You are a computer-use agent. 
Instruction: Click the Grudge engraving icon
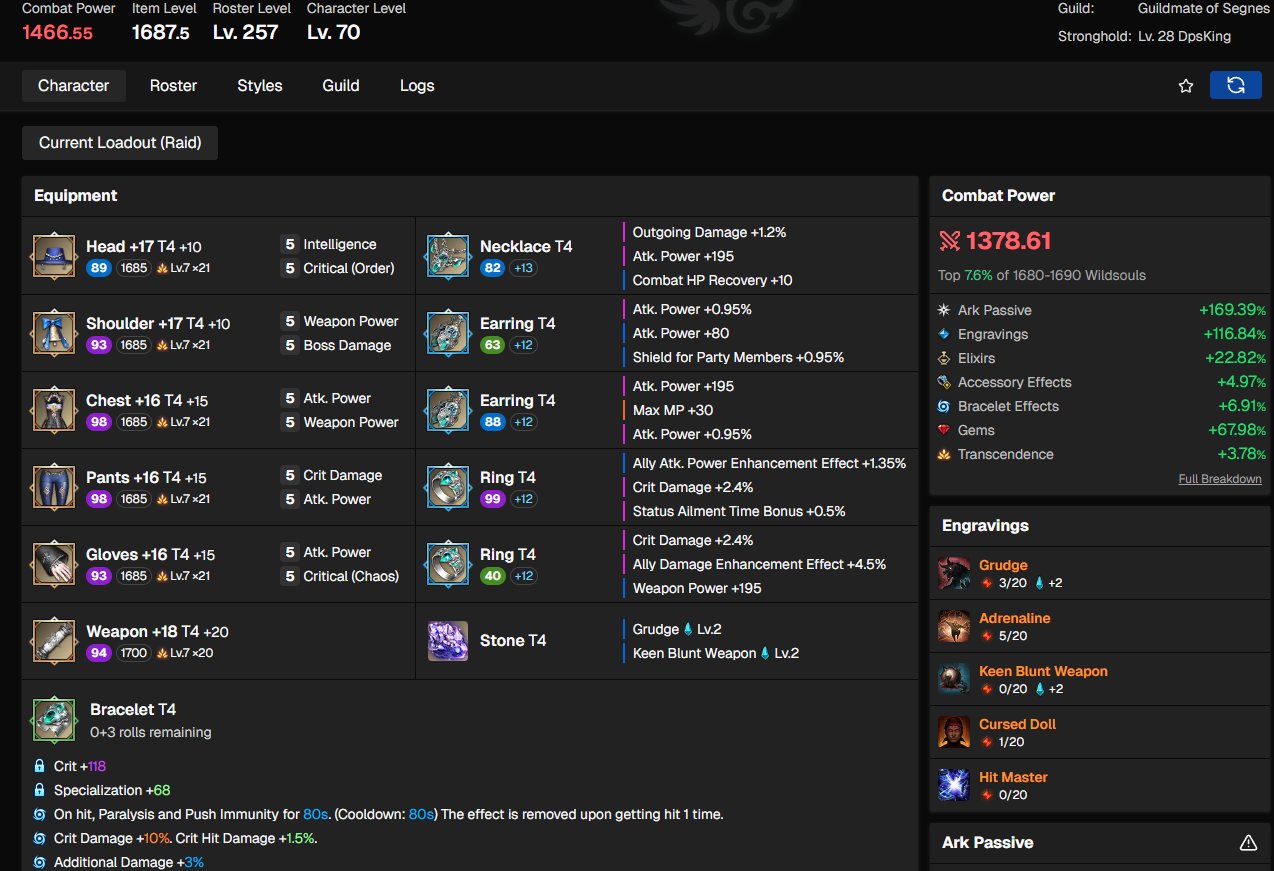pyautogui.click(x=954, y=574)
